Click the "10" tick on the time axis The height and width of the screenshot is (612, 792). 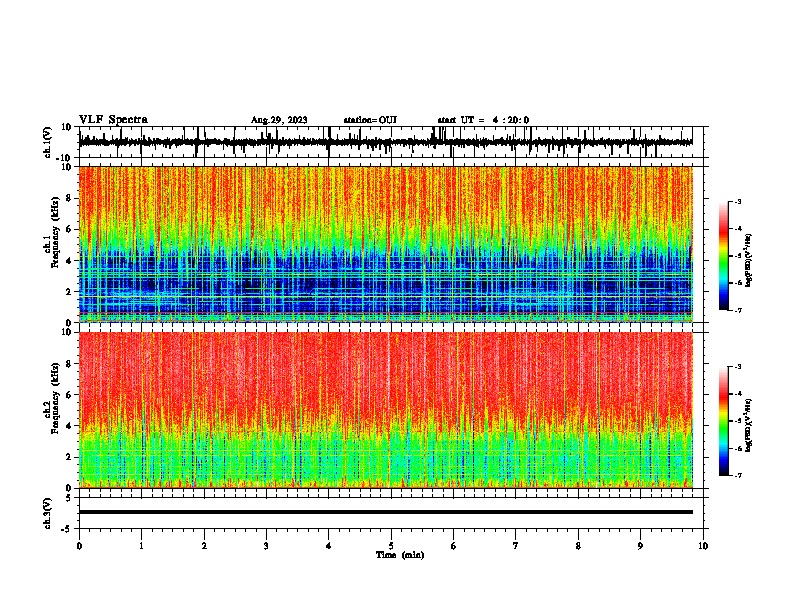coord(703,546)
